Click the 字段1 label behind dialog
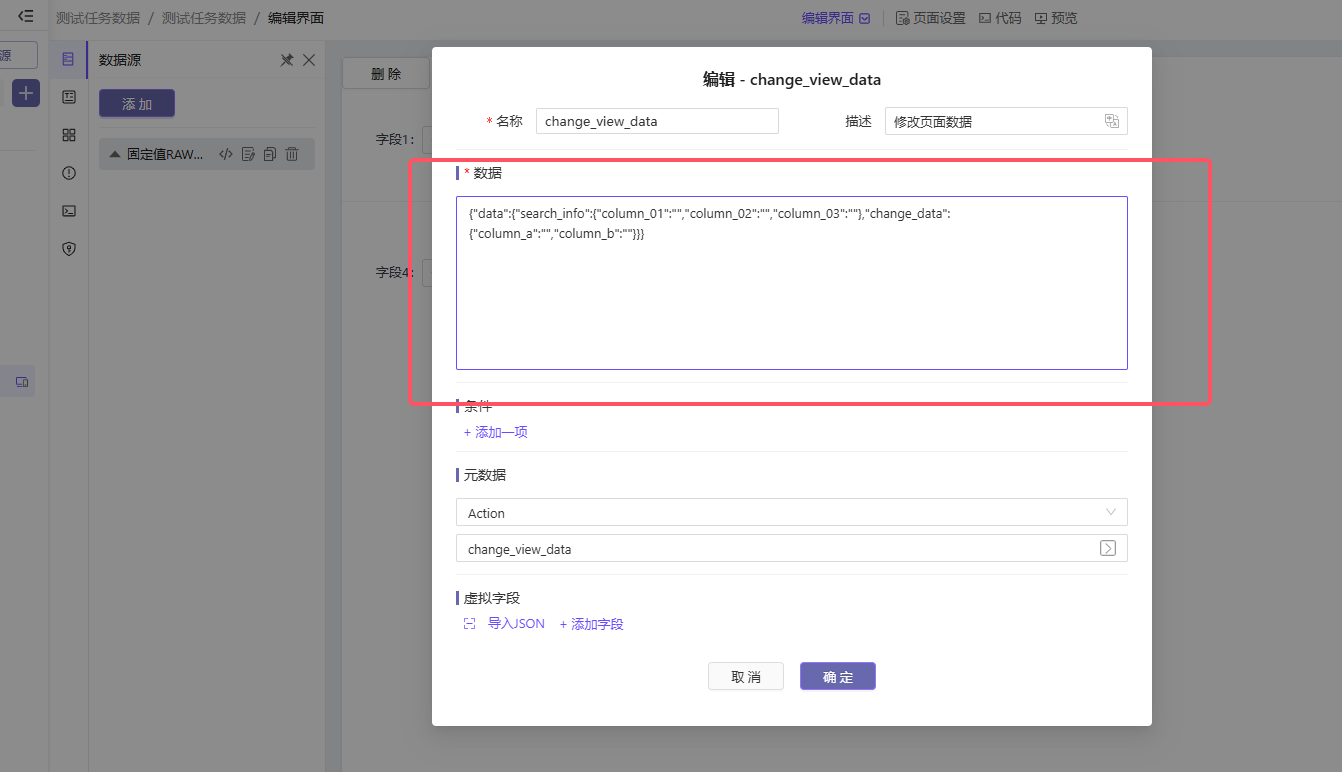1342x772 pixels. pyautogui.click(x=395, y=139)
